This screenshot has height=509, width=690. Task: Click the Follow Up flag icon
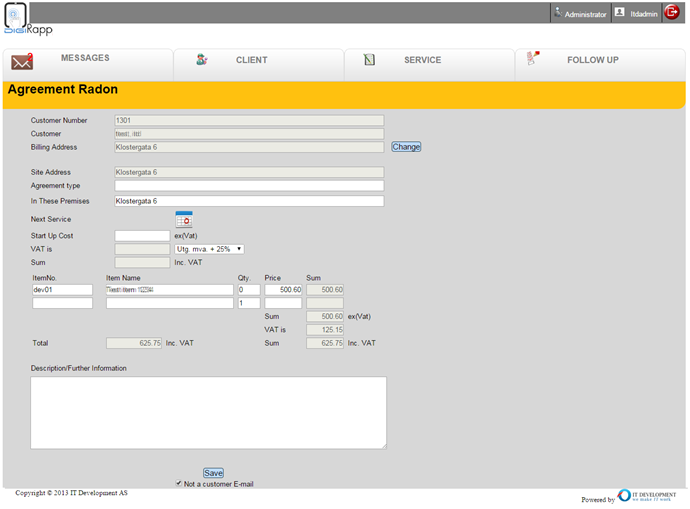[x=533, y=58]
